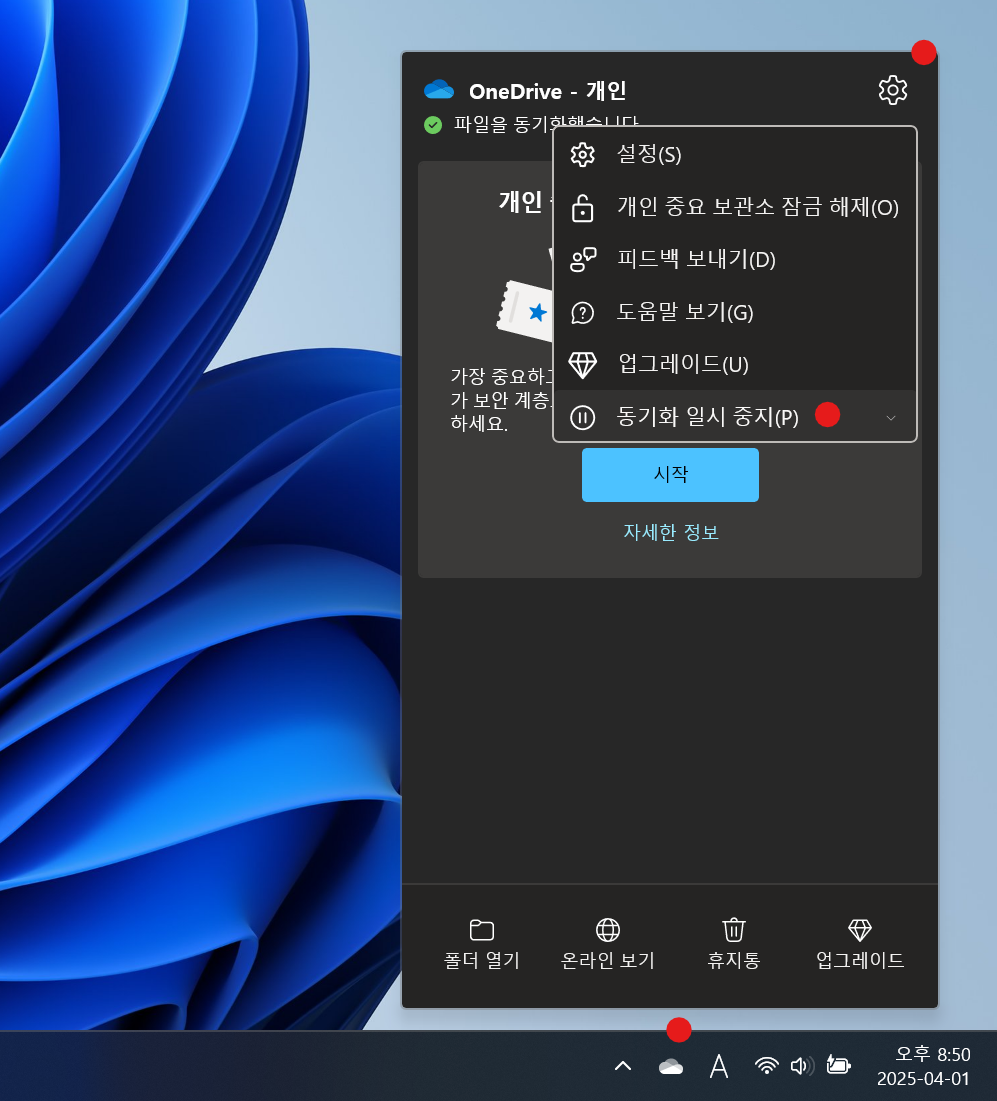
Task: Click the diamond icon beside 업그레이드(U)
Action: (x=582, y=365)
